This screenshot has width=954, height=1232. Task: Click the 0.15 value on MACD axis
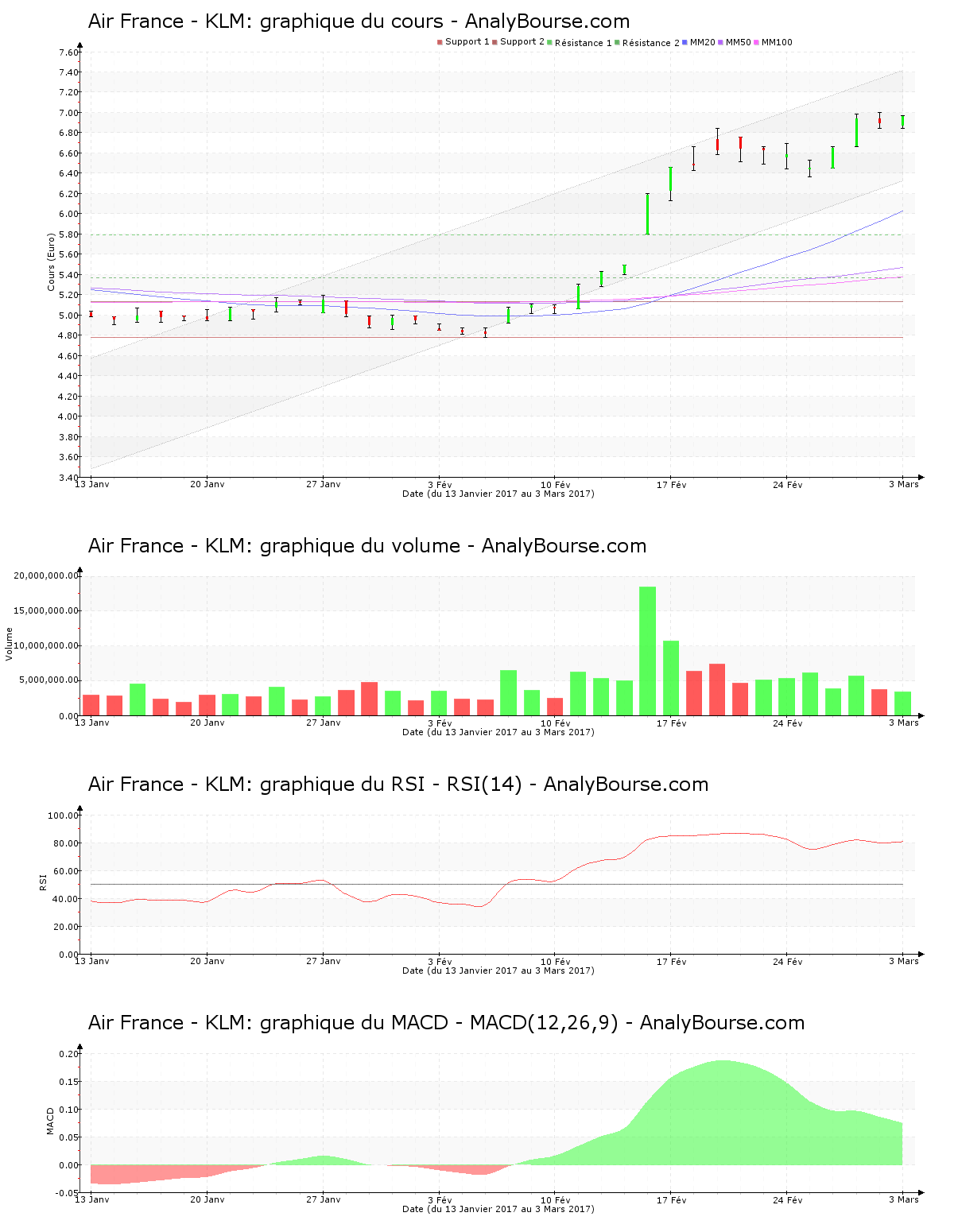(68, 1082)
